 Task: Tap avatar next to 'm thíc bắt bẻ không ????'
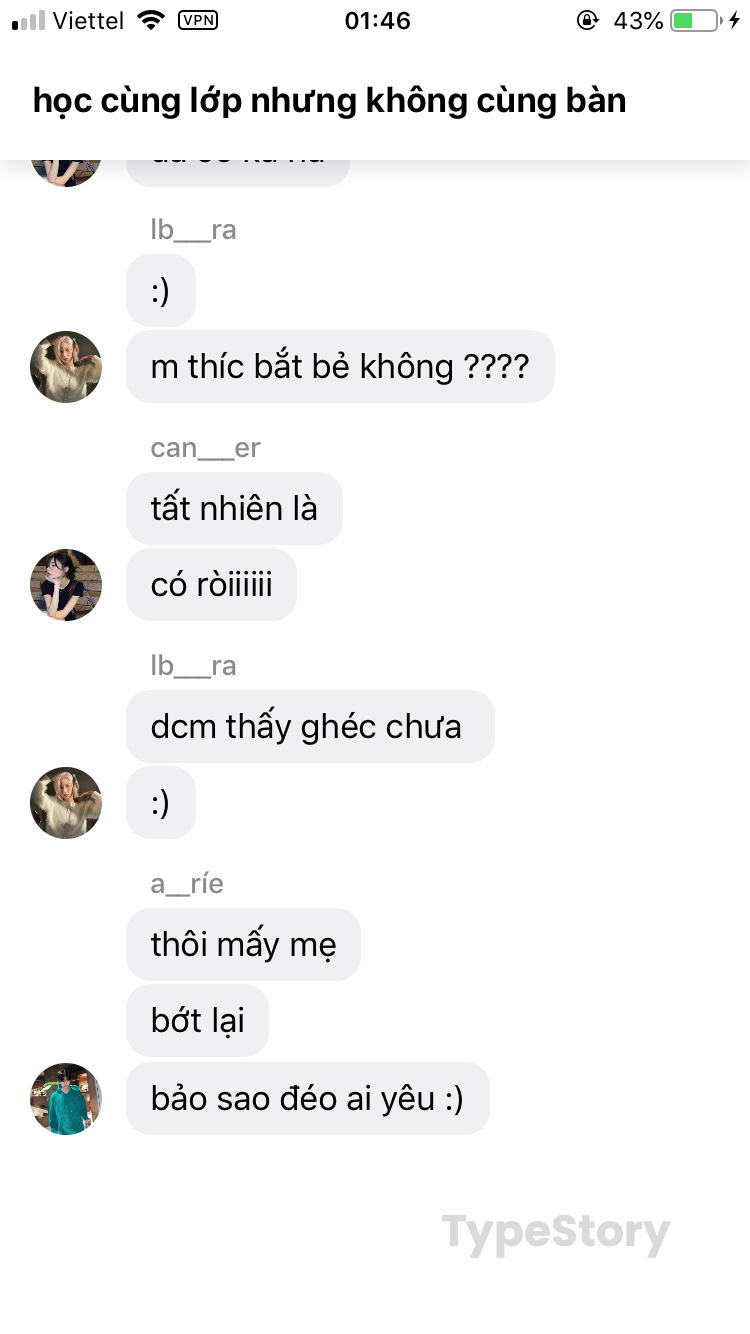(x=66, y=367)
